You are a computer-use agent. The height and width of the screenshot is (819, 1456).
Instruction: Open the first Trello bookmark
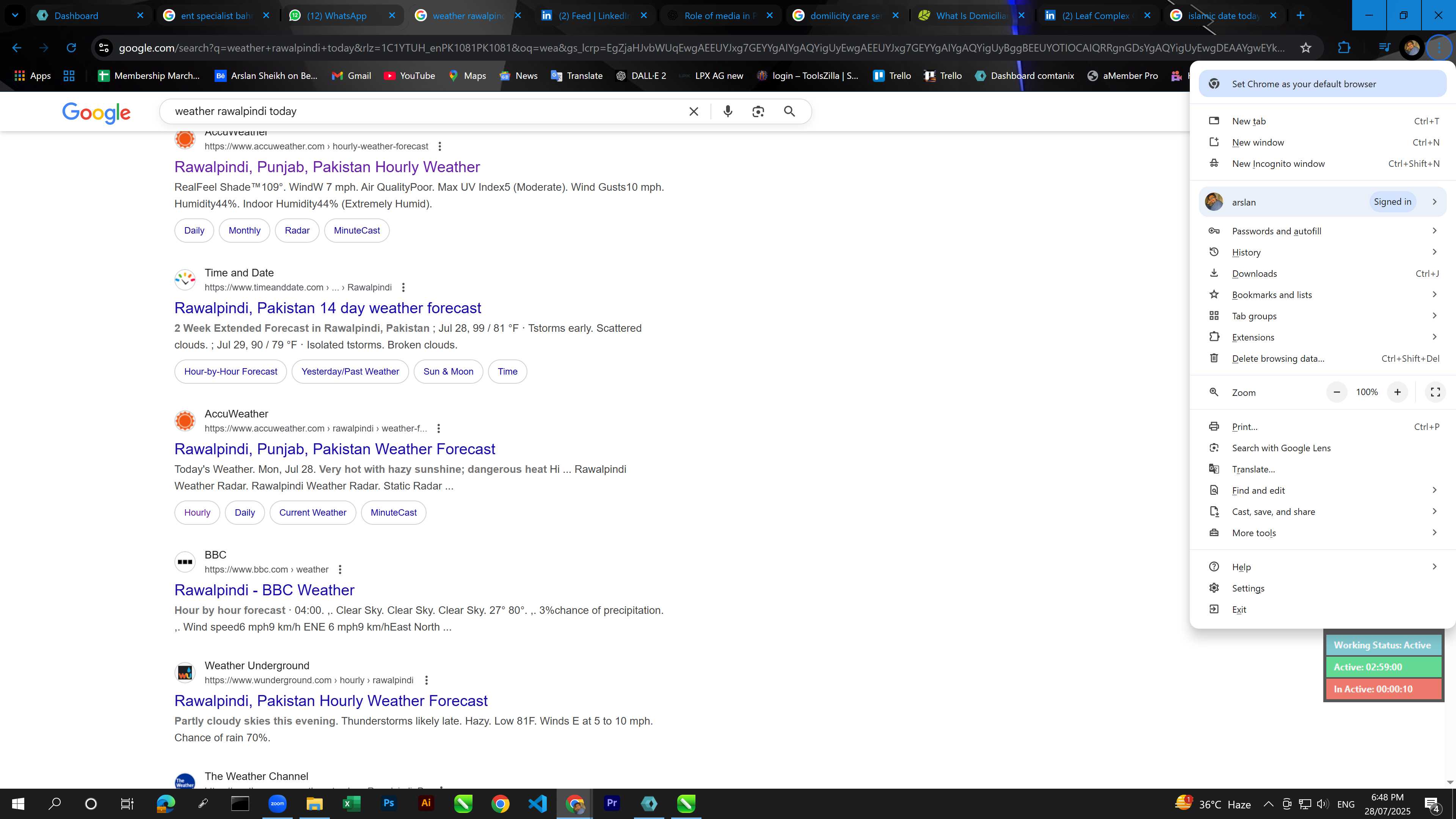[x=892, y=76]
